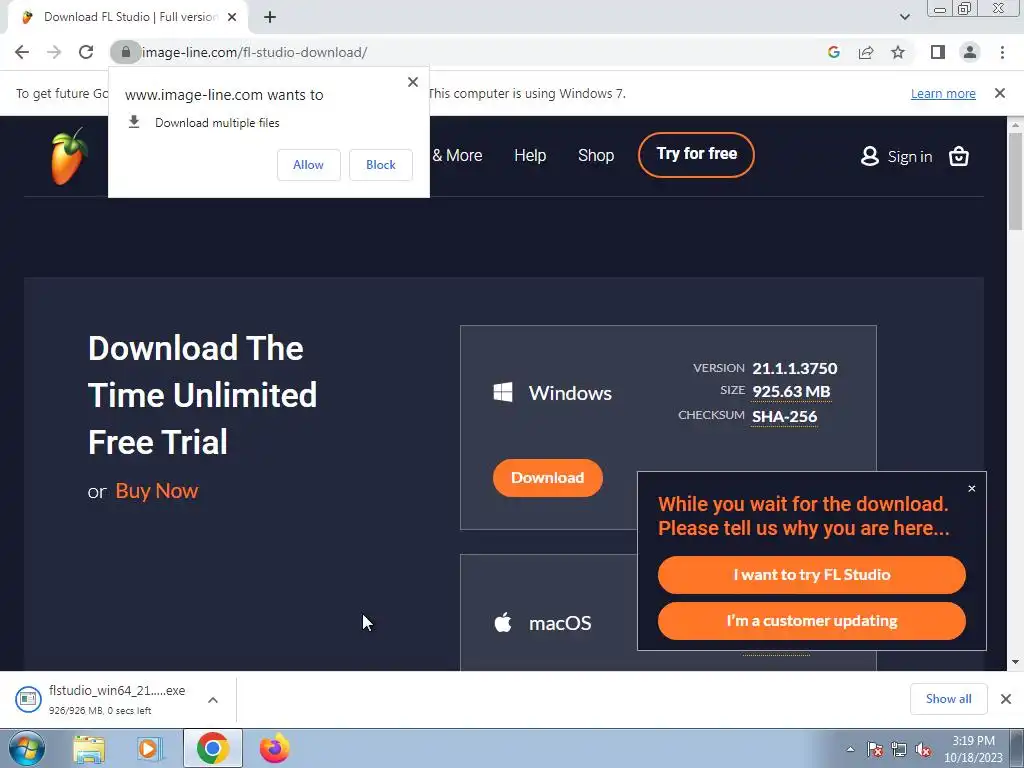Open the Chrome profile avatar
Viewport: 1024px width, 768px height.
coord(970,52)
